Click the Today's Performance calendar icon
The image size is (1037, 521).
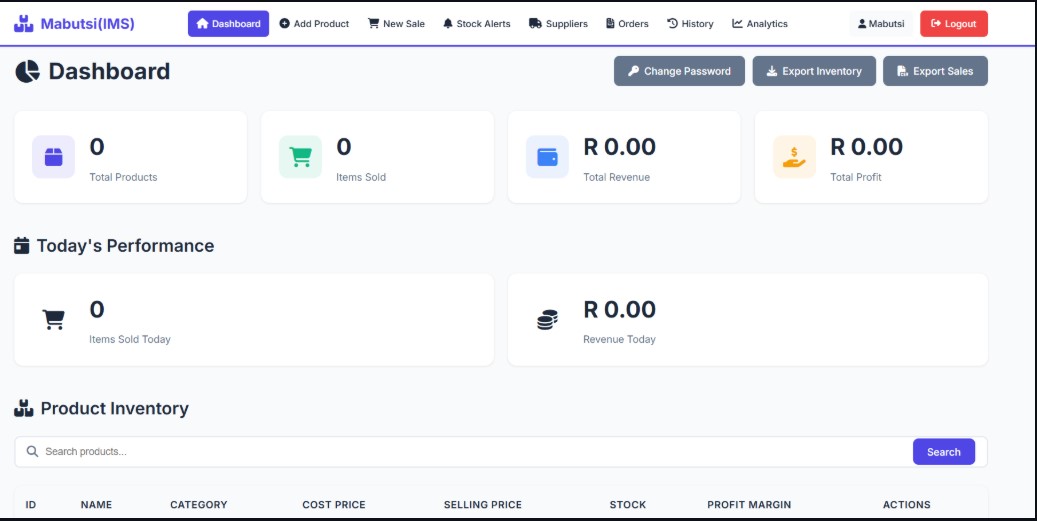[22, 246]
